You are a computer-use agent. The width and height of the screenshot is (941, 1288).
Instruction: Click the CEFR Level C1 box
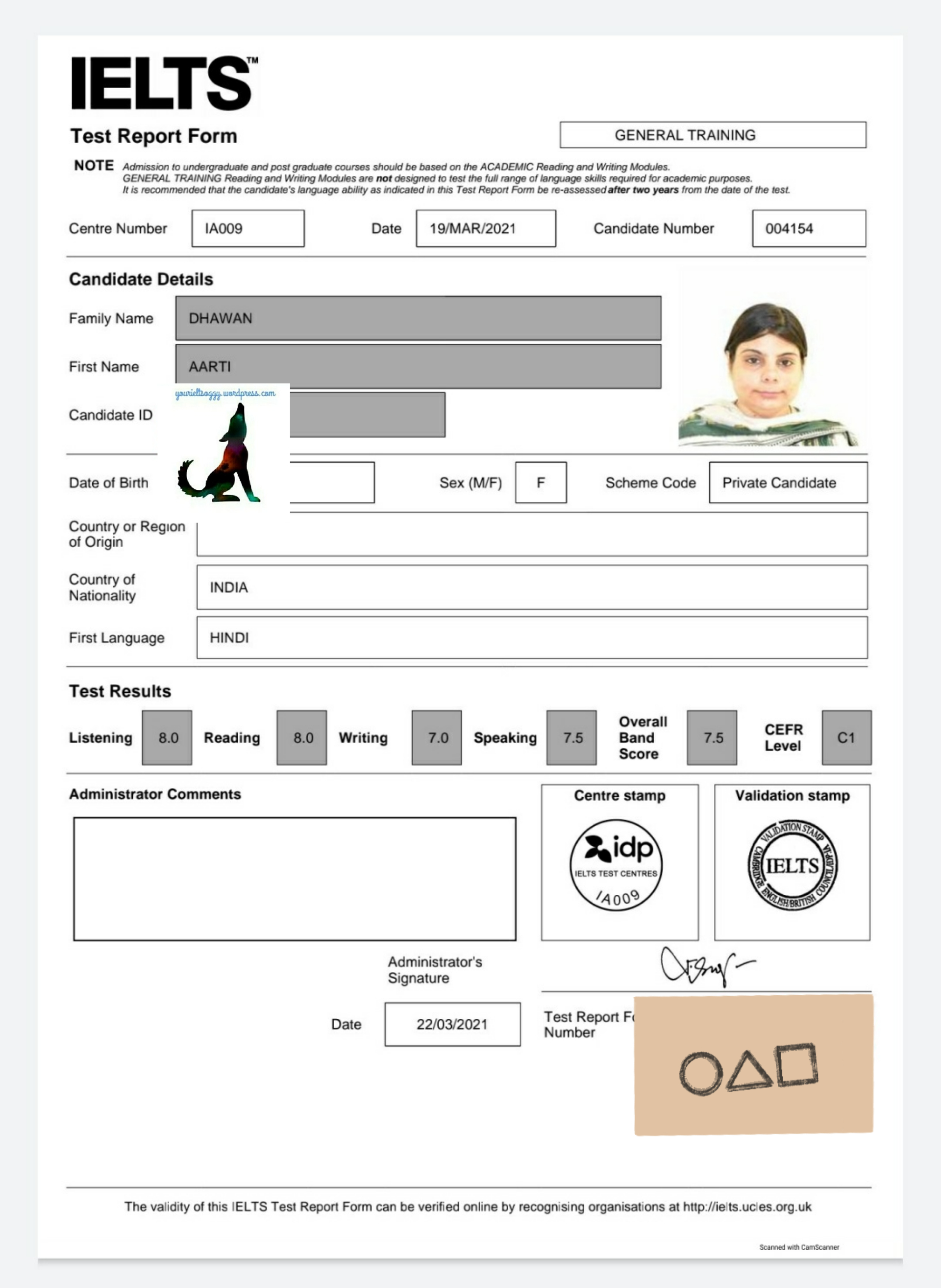click(846, 737)
